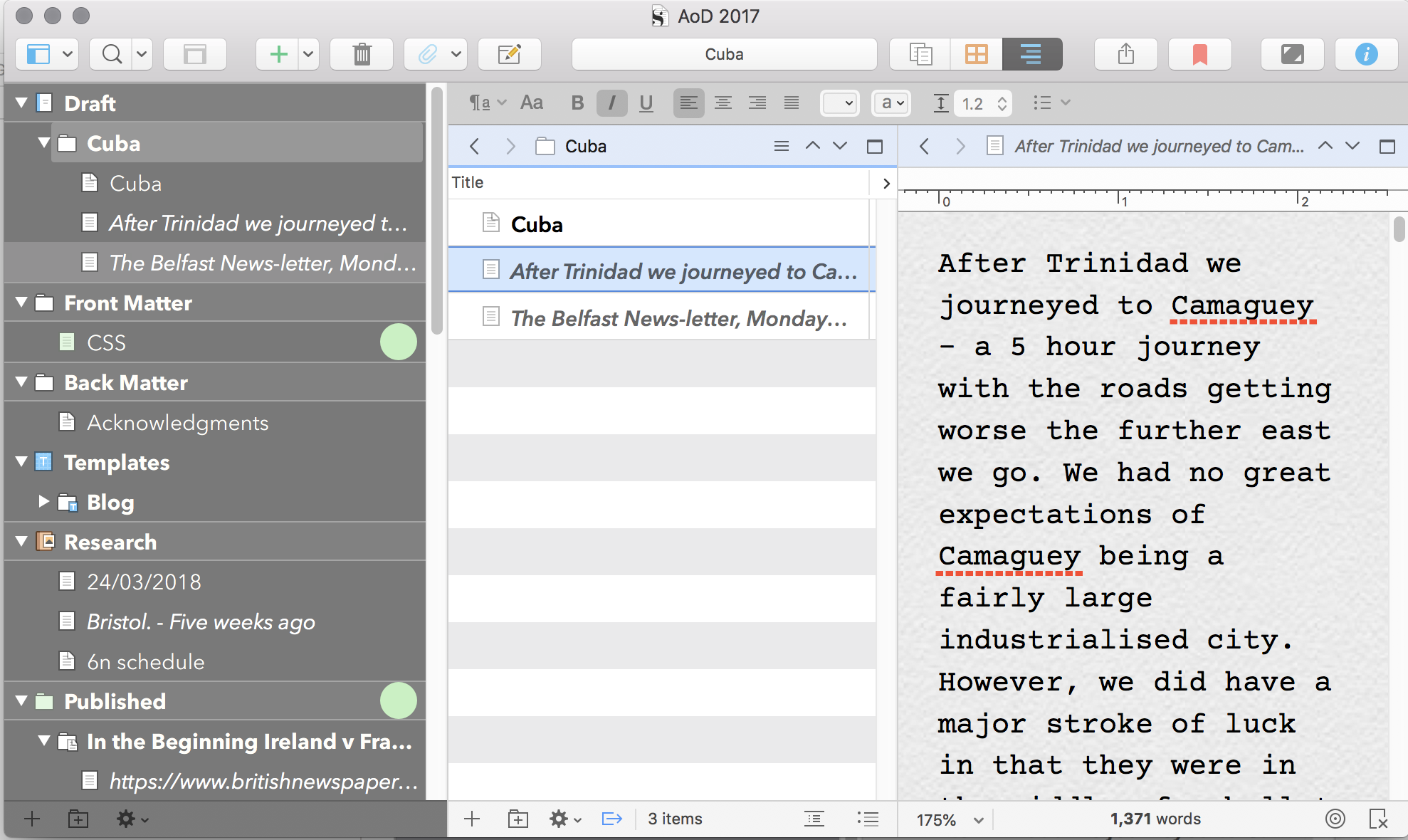Screen dimensions: 1408x840
Task: Show the red bookmarks button
Action: 1199,54
